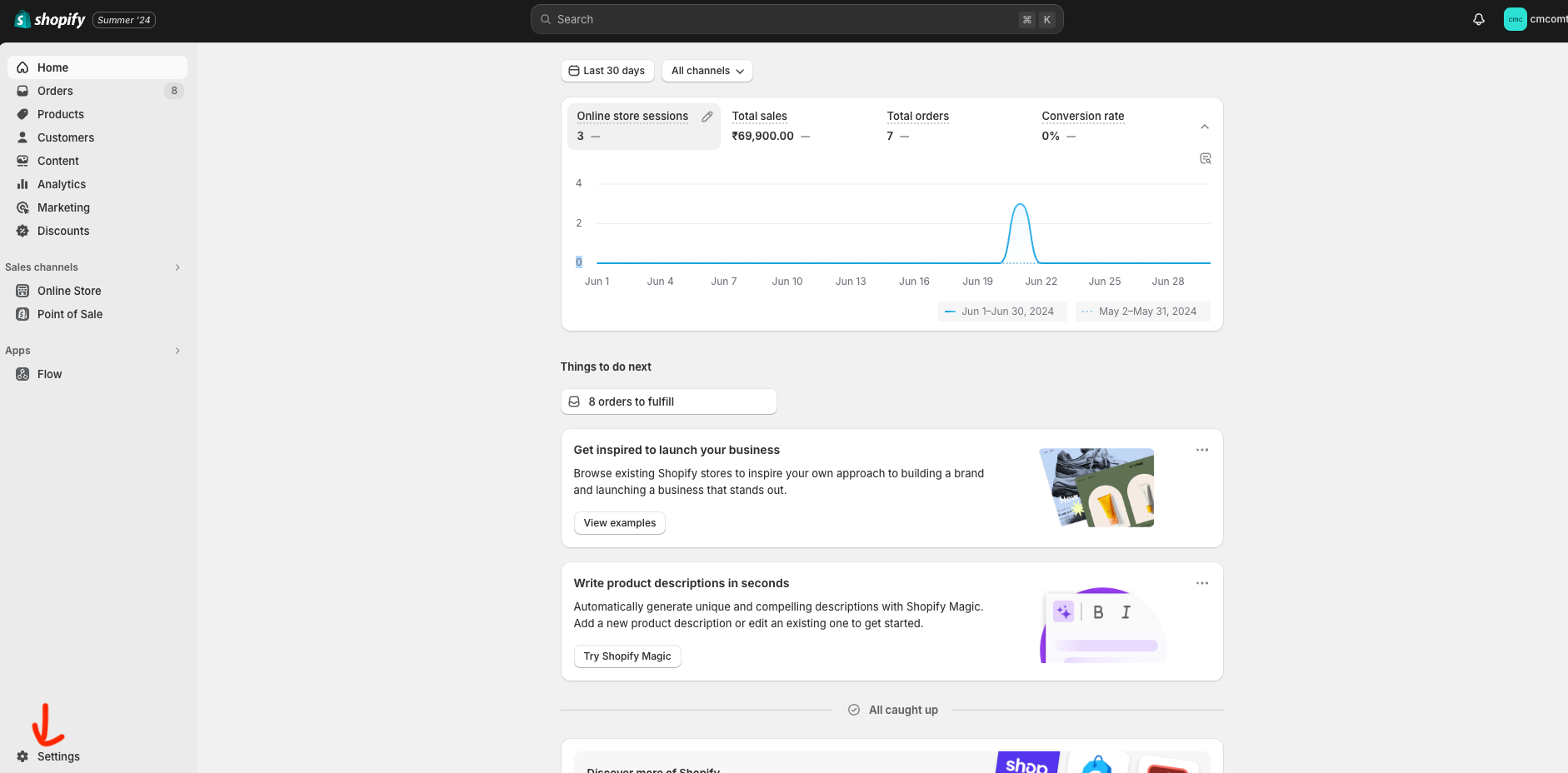Image resolution: width=1568 pixels, height=773 pixels.
Task: Open the cmc store account avatar menu
Action: [1515, 19]
